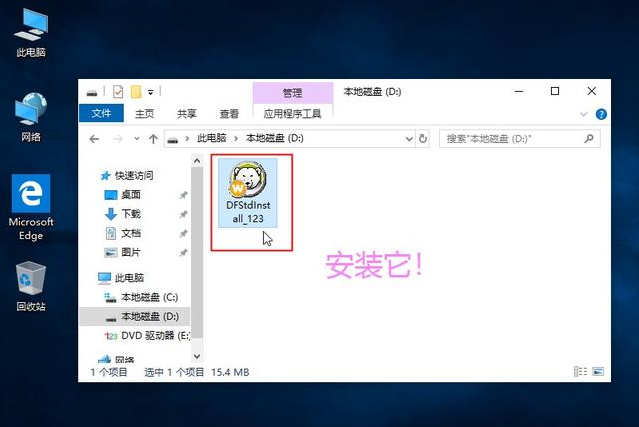Select the DFStdInstall_123 installer file
The width and height of the screenshot is (639, 427).
248,193
